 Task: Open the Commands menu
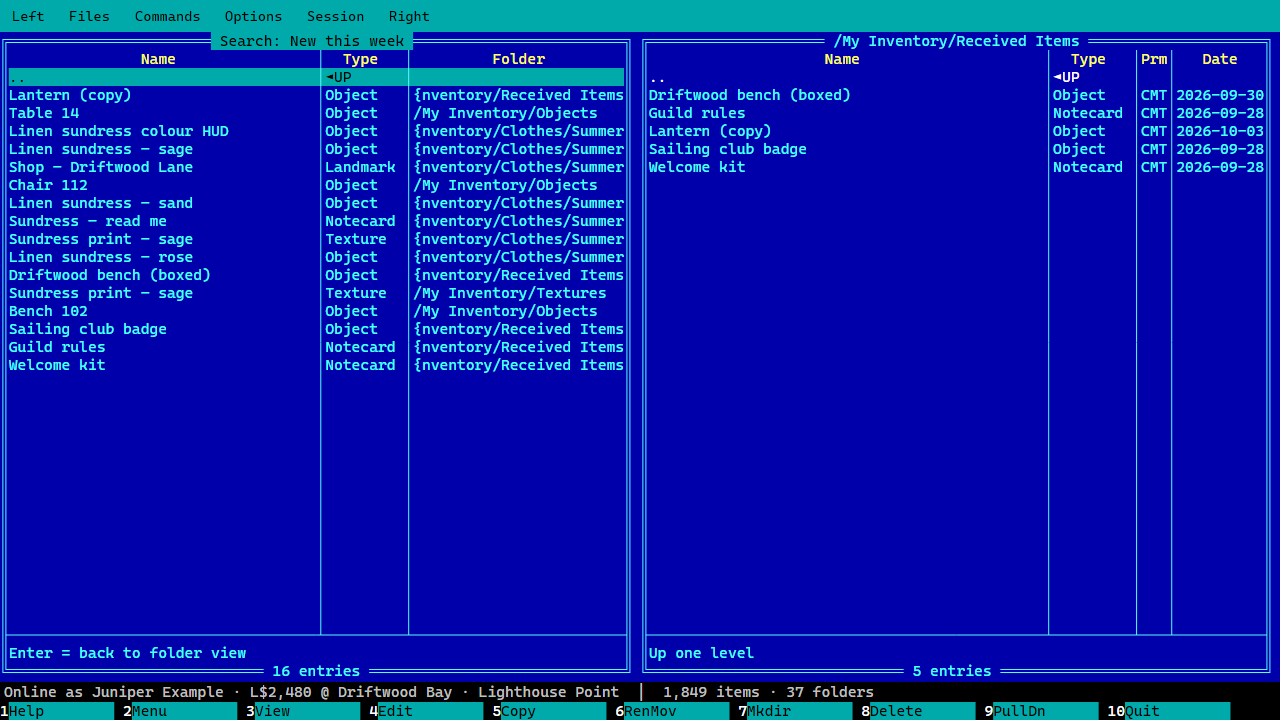[x=167, y=16]
